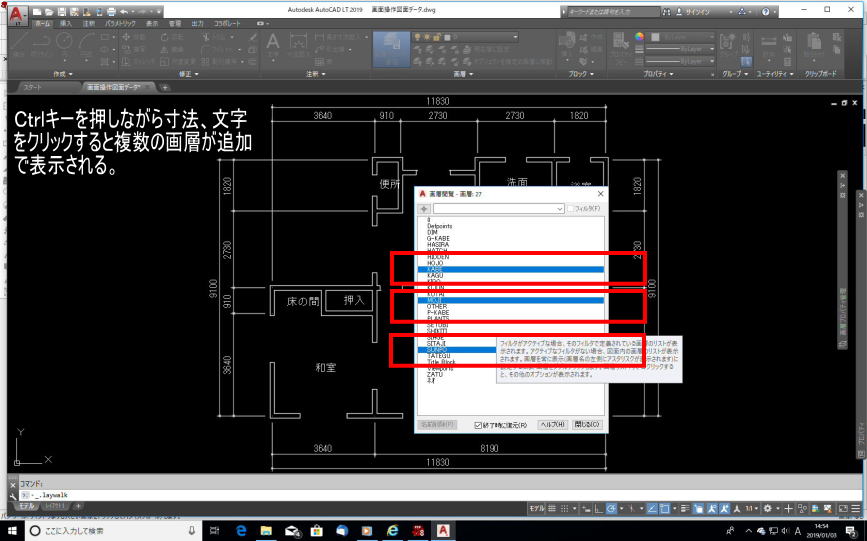The image size is (867, 541).
Task: Click サインイン in the title bar
Action: point(698,11)
